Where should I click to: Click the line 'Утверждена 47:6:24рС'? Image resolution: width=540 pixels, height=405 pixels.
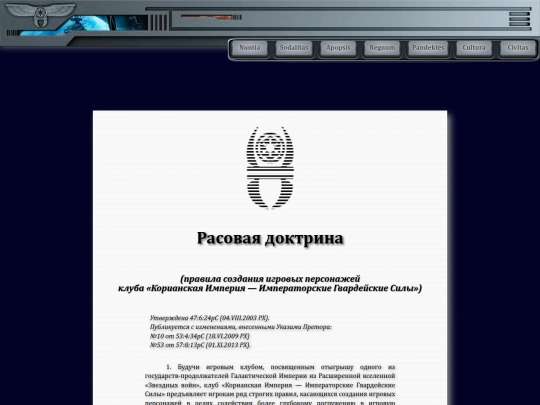click(x=209, y=318)
